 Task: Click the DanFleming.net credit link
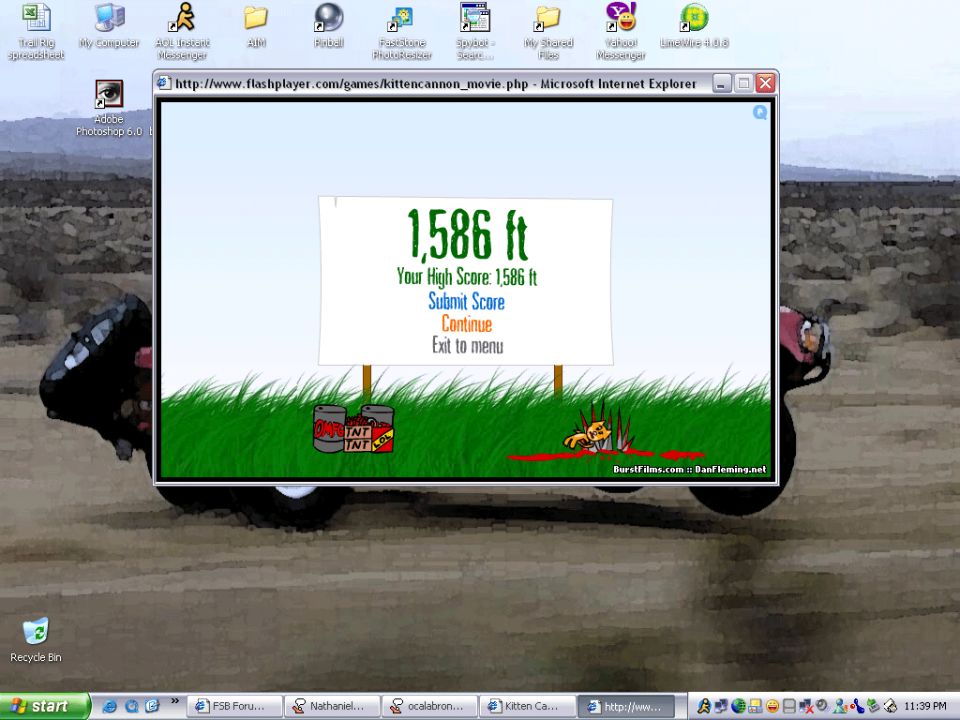coord(730,469)
